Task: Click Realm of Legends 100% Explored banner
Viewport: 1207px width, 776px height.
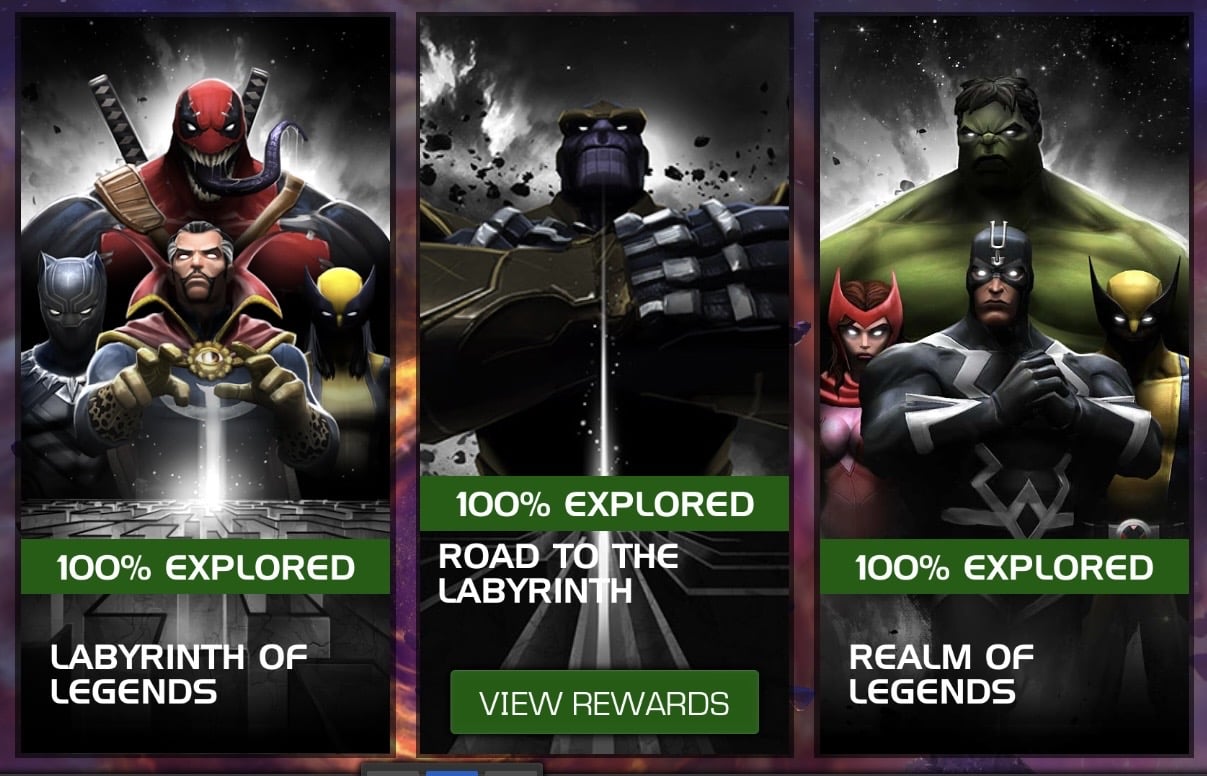Action: point(1005,567)
